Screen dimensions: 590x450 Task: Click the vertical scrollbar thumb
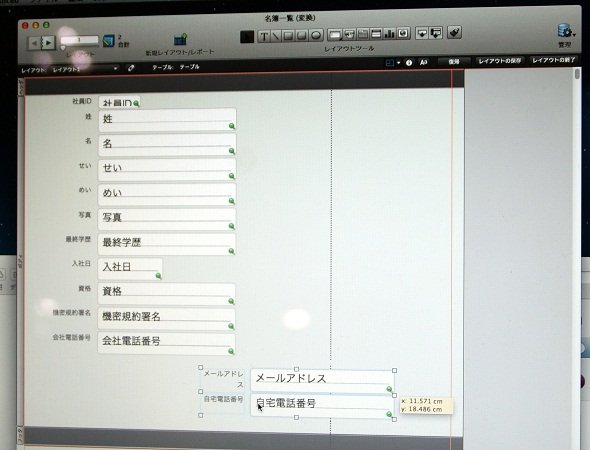tap(577, 73)
